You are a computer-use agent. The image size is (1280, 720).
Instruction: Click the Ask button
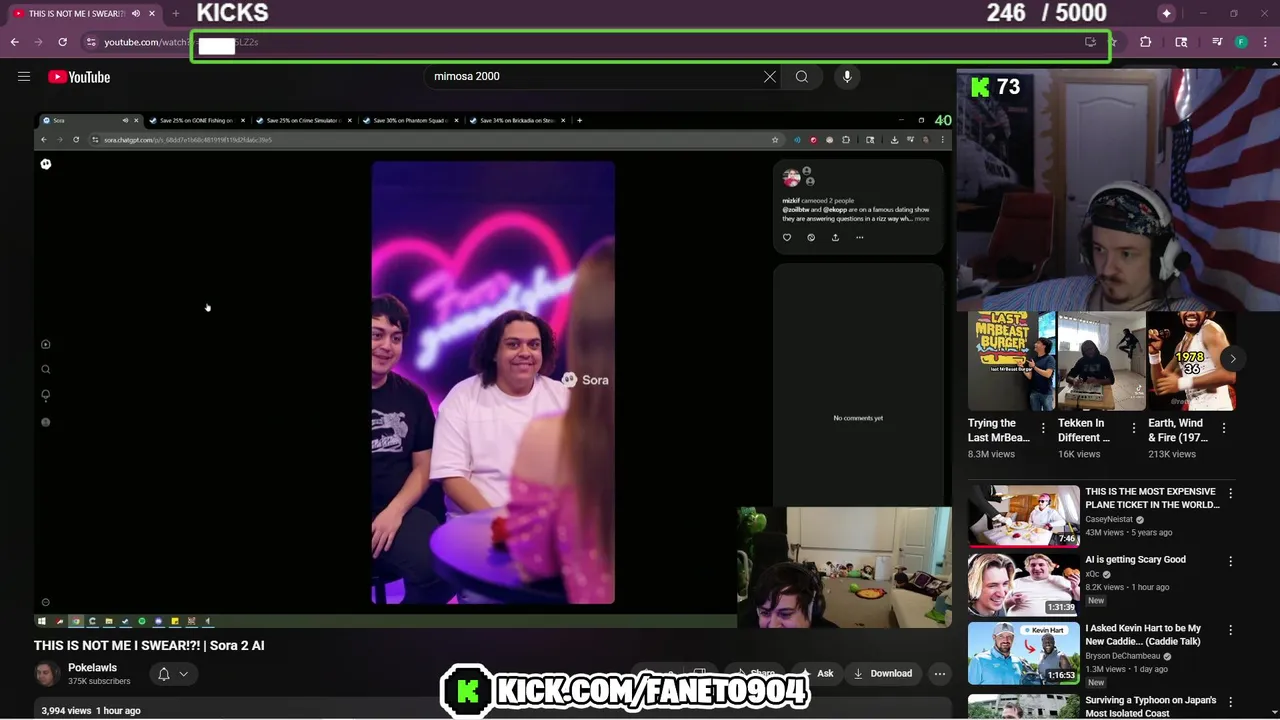(816, 673)
